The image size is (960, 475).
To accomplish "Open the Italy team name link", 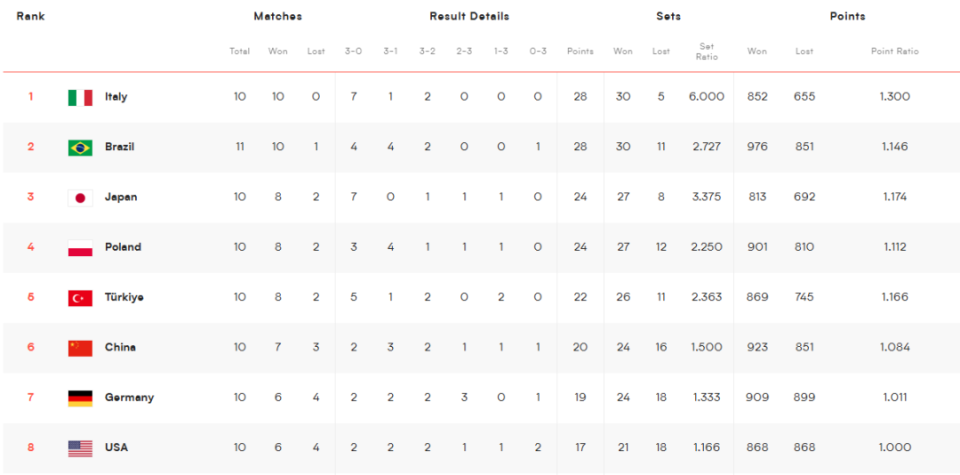I will pos(116,97).
